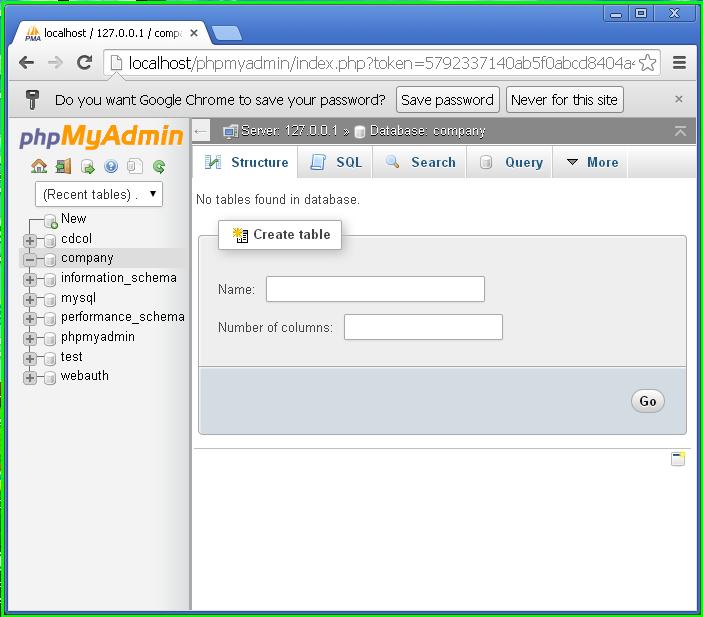Click the Database: company breadcrumb link
This screenshot has width=703, height=617.
[428, 131]
